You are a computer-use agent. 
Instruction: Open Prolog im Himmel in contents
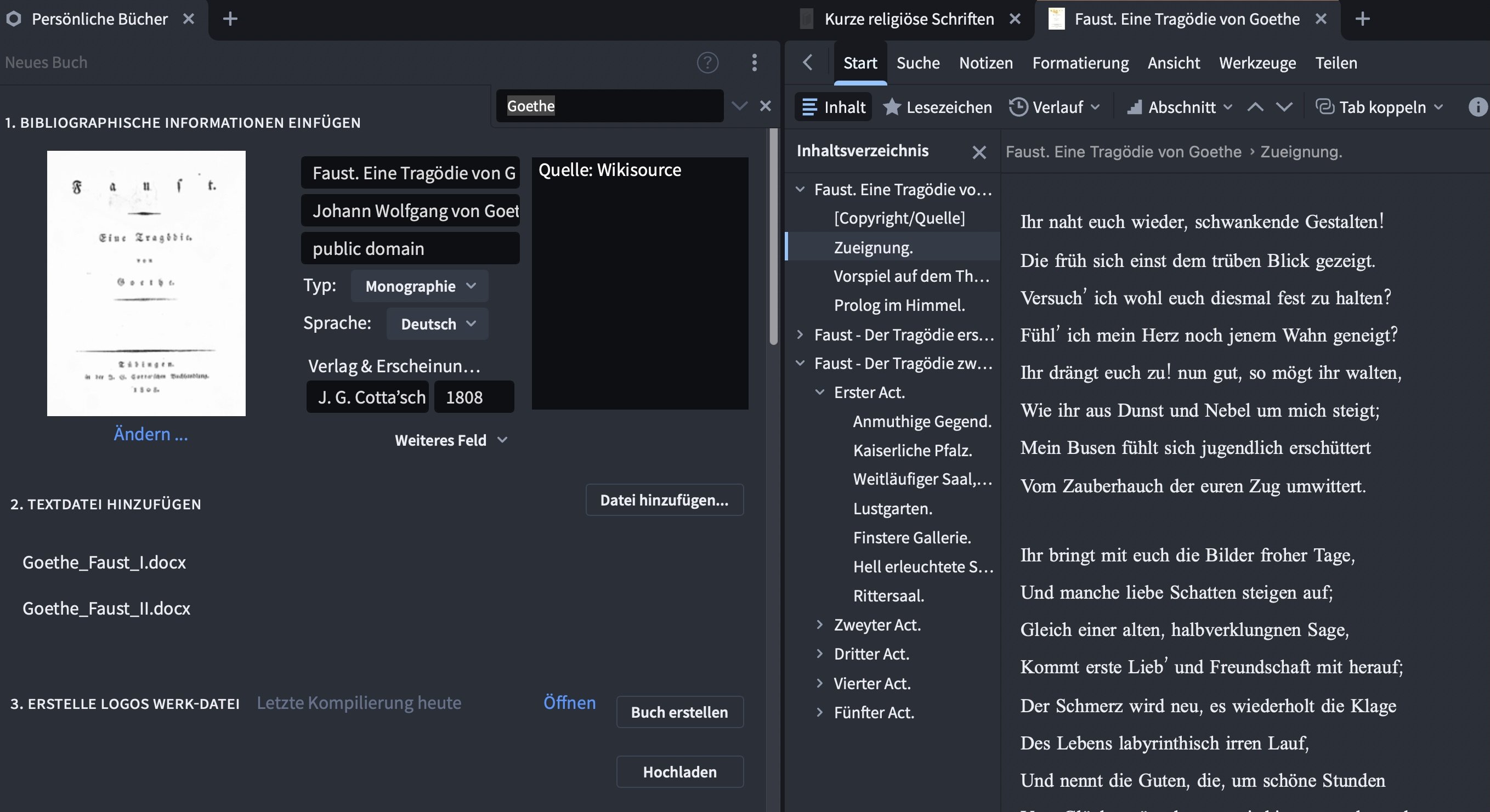tap(899, 305)
